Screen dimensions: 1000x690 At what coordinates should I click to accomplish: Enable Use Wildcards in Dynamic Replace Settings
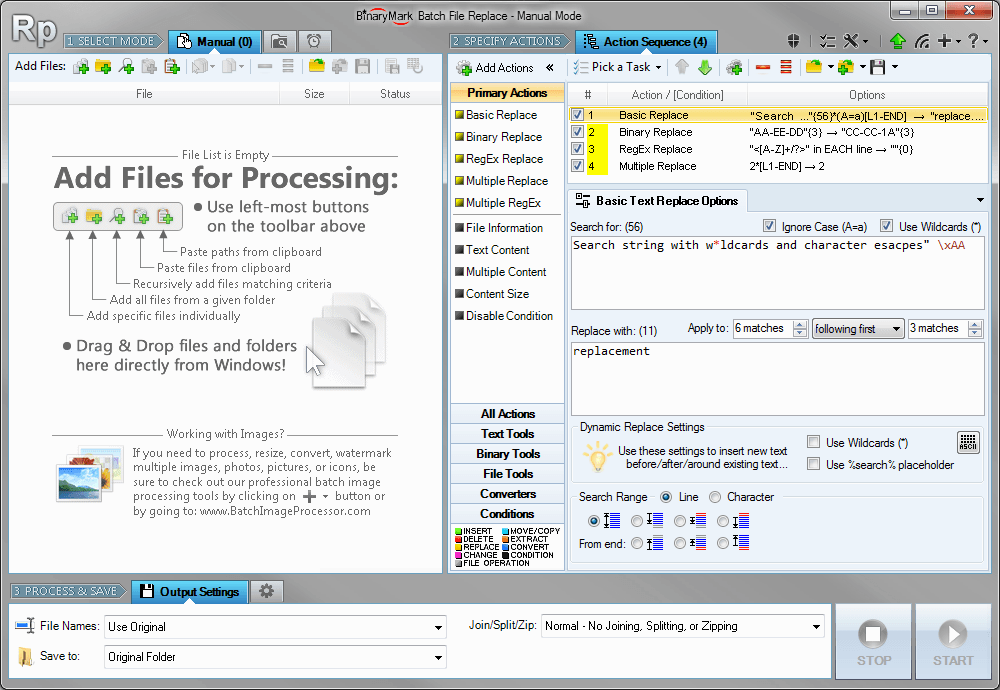pos(814,442)
